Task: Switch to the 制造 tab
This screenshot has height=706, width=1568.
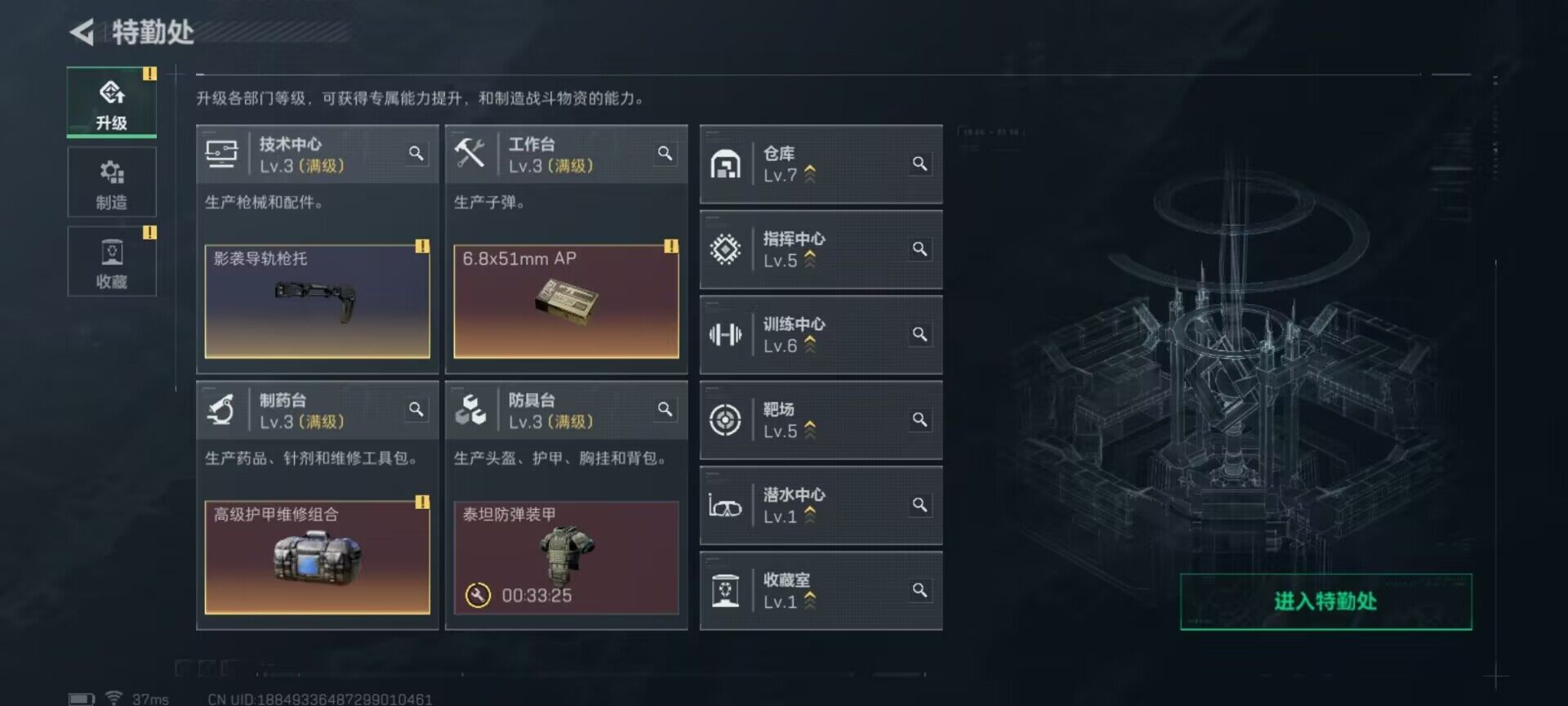Action: (x=112, y=183)
